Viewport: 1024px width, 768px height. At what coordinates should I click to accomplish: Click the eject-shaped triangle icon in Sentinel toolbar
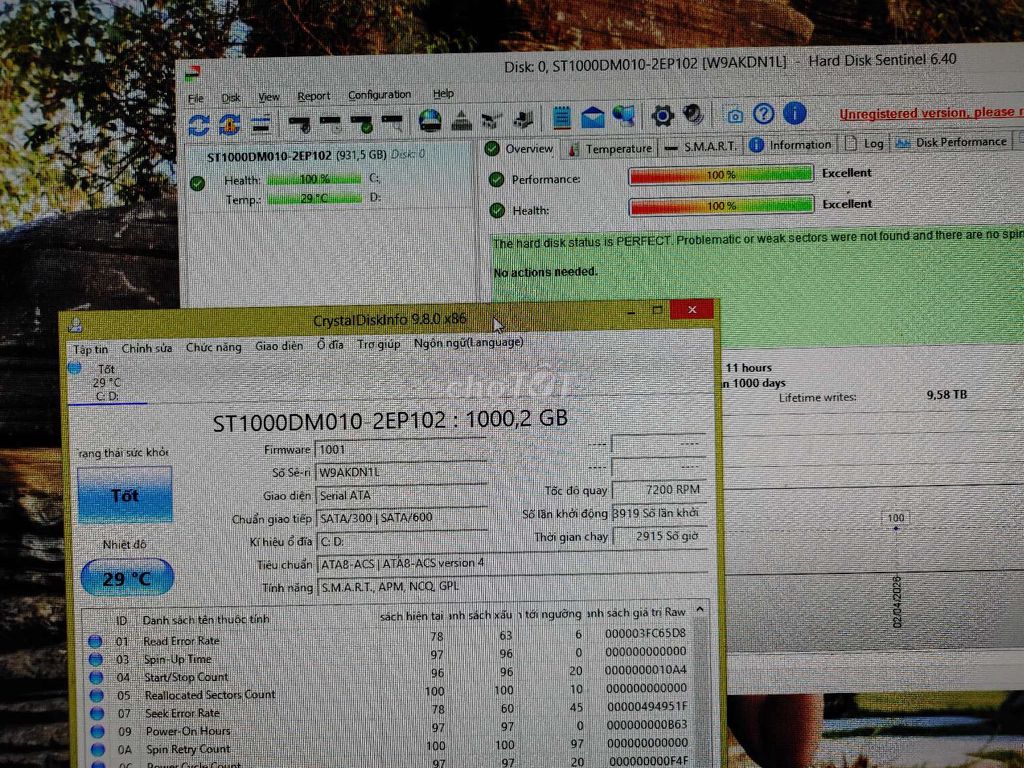[461, 121]
